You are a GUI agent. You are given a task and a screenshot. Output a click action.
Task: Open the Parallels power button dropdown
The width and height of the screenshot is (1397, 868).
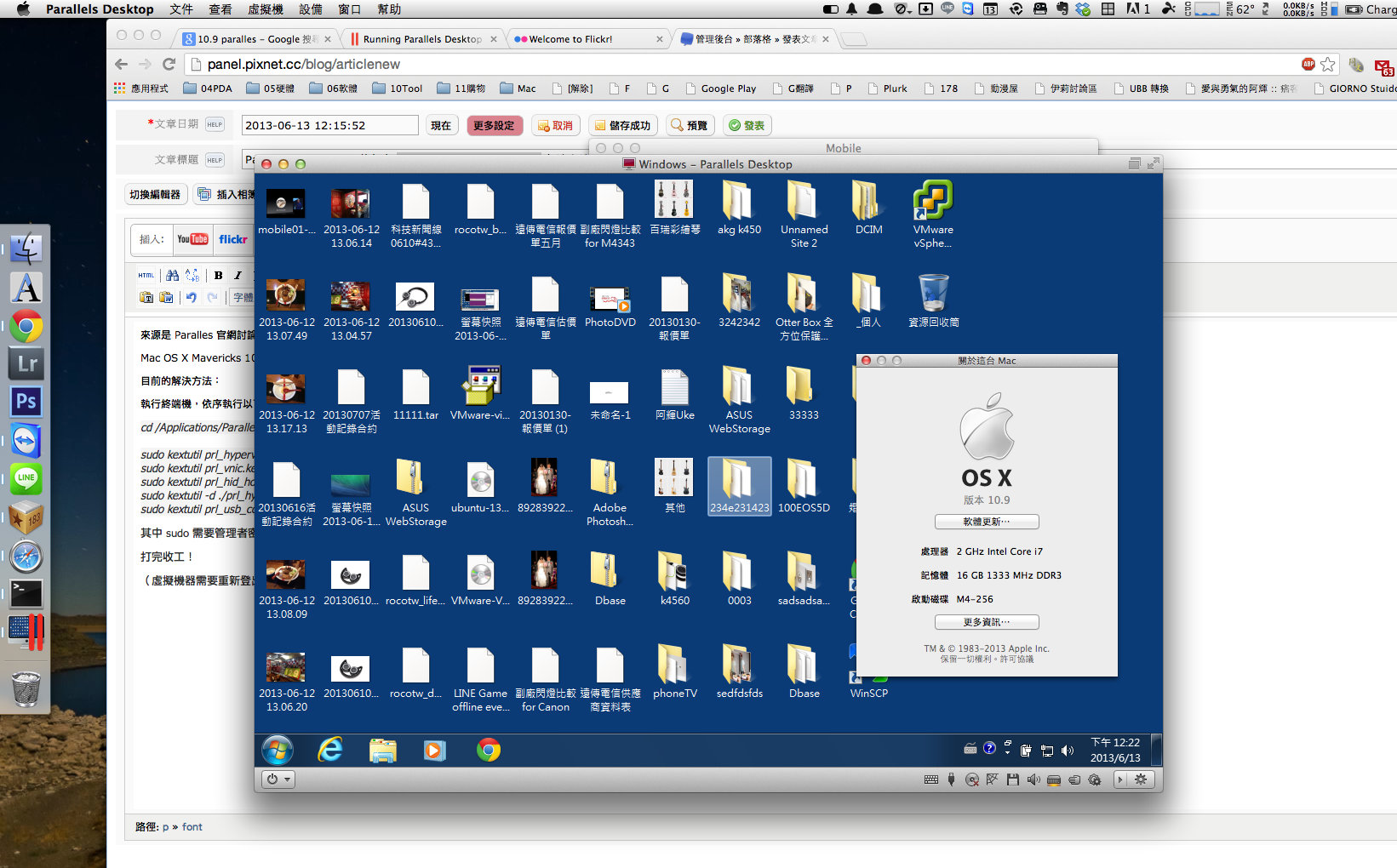[278, 779]
